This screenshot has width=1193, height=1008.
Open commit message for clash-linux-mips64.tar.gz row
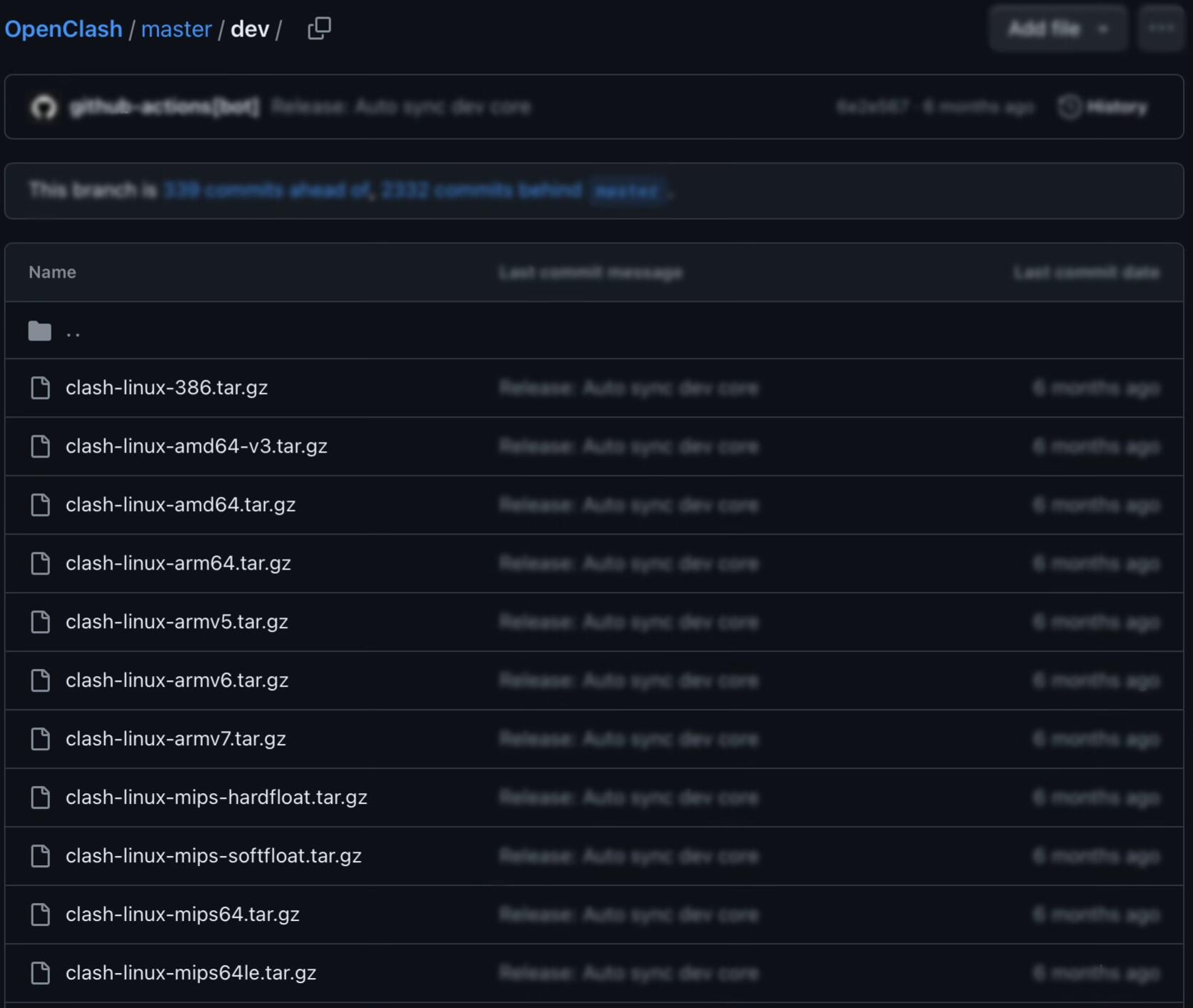pos(629,914)
